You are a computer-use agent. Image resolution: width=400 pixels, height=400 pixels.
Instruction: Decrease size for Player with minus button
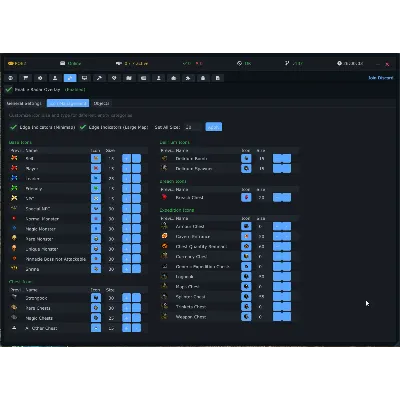click(136, 168)
